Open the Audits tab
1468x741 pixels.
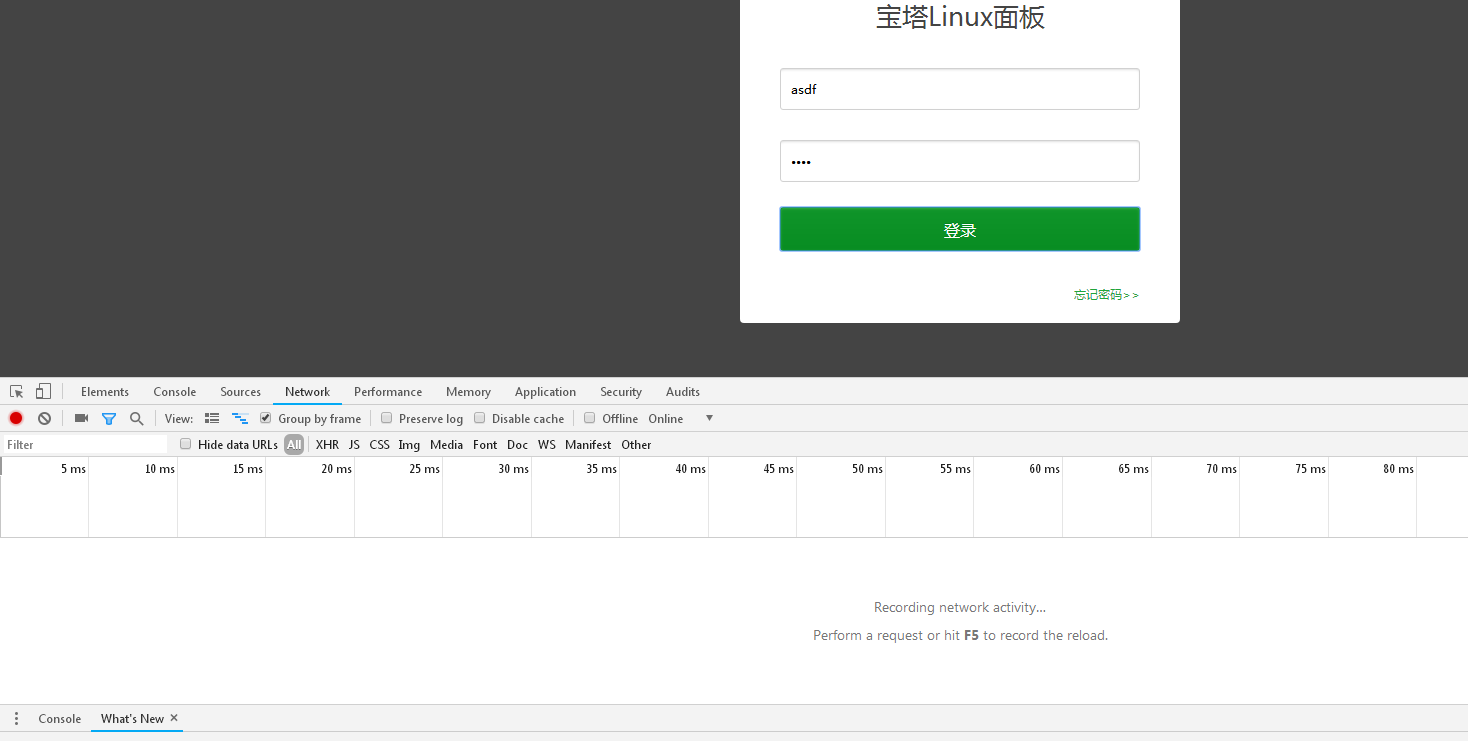683,392
